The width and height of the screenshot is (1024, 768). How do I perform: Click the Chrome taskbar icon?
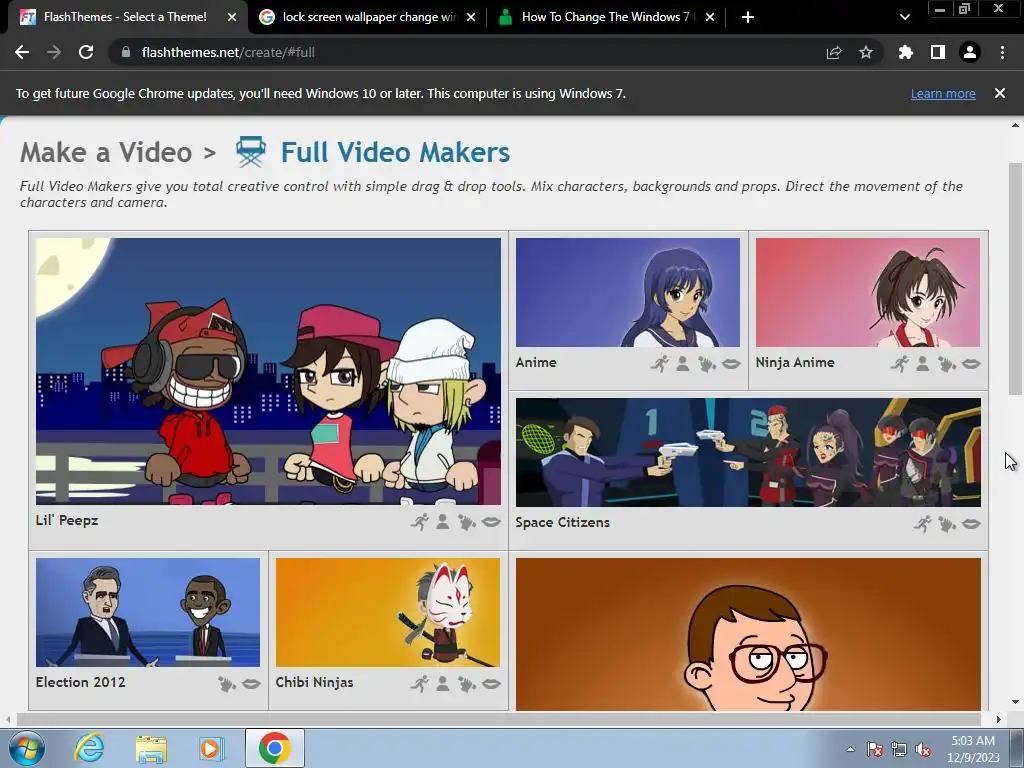pos(274,748)
